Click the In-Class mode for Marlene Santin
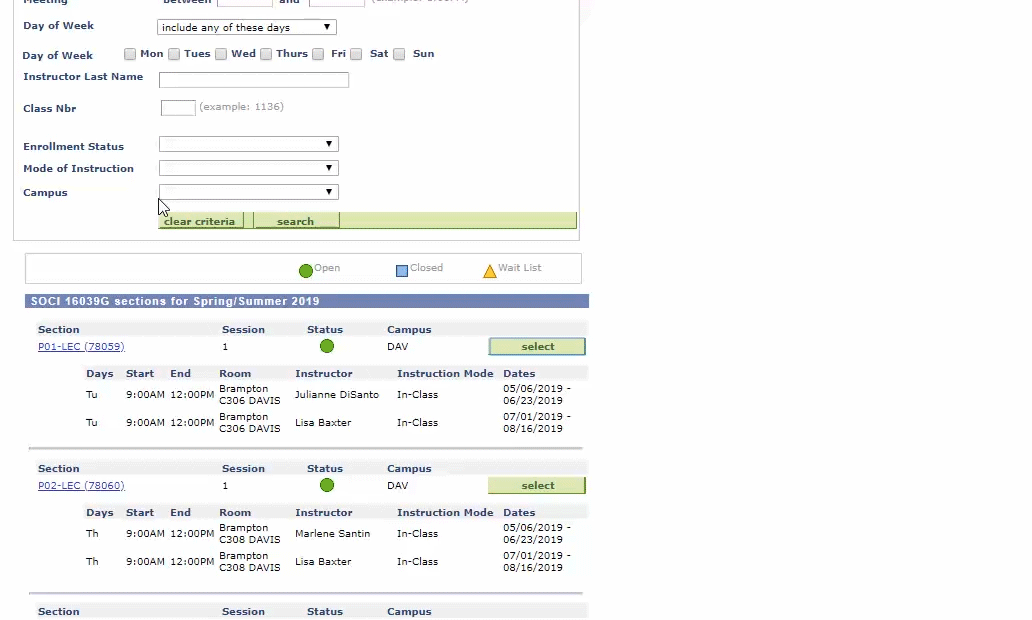The image size is (1032, 620). 417,534
